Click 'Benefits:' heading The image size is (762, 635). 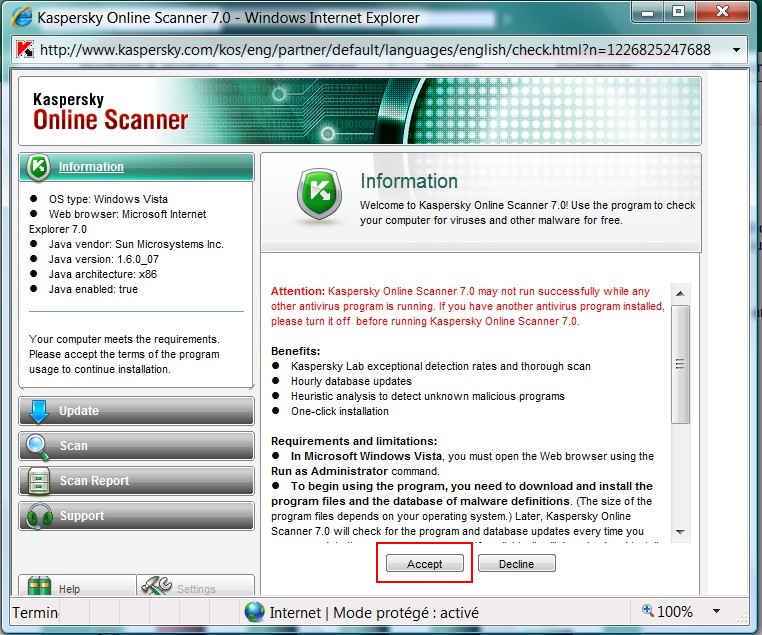pos(295,351)
